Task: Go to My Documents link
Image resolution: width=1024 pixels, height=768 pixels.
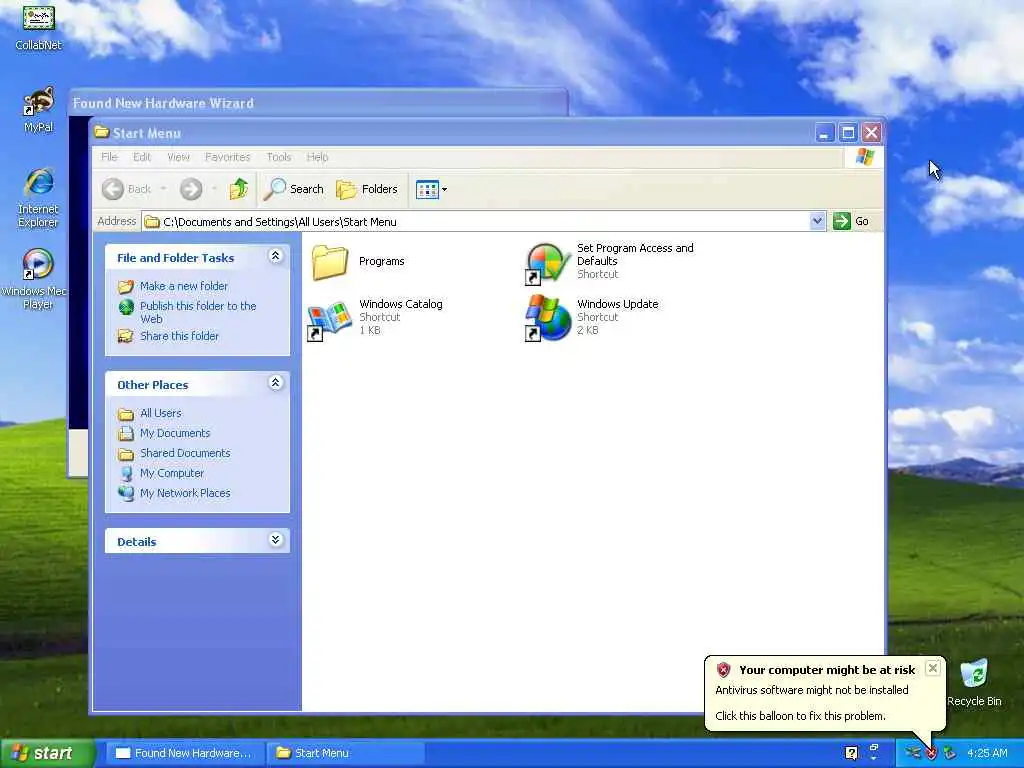Action: coord(175,433)
